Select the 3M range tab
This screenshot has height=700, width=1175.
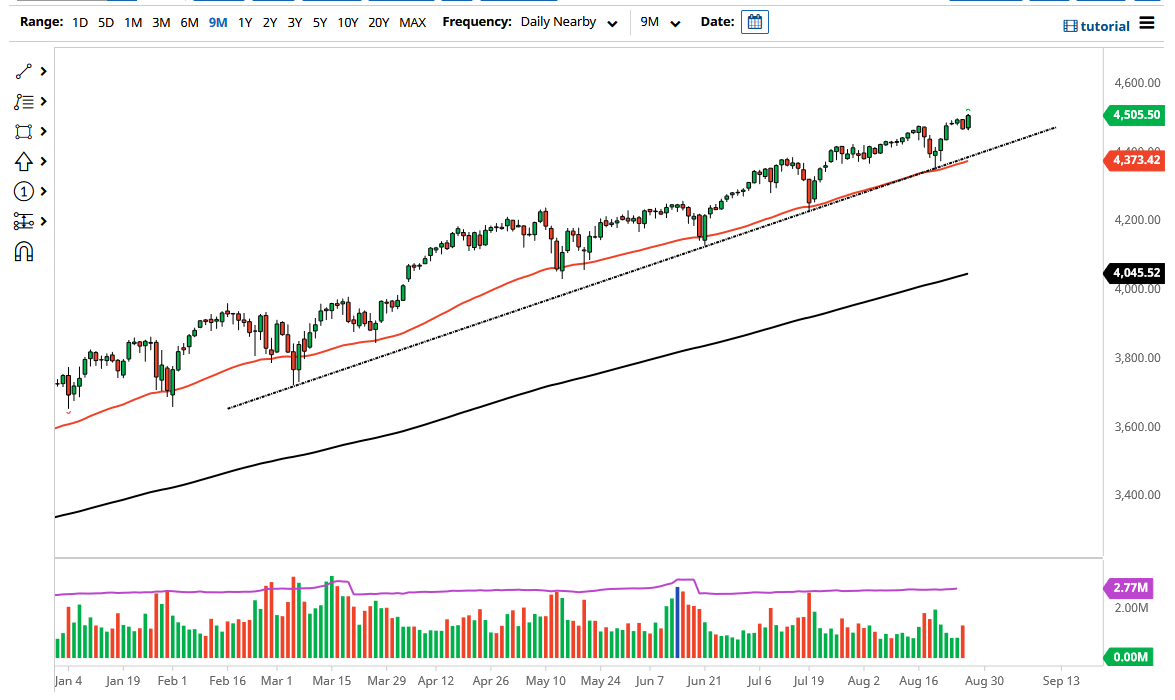161,21
